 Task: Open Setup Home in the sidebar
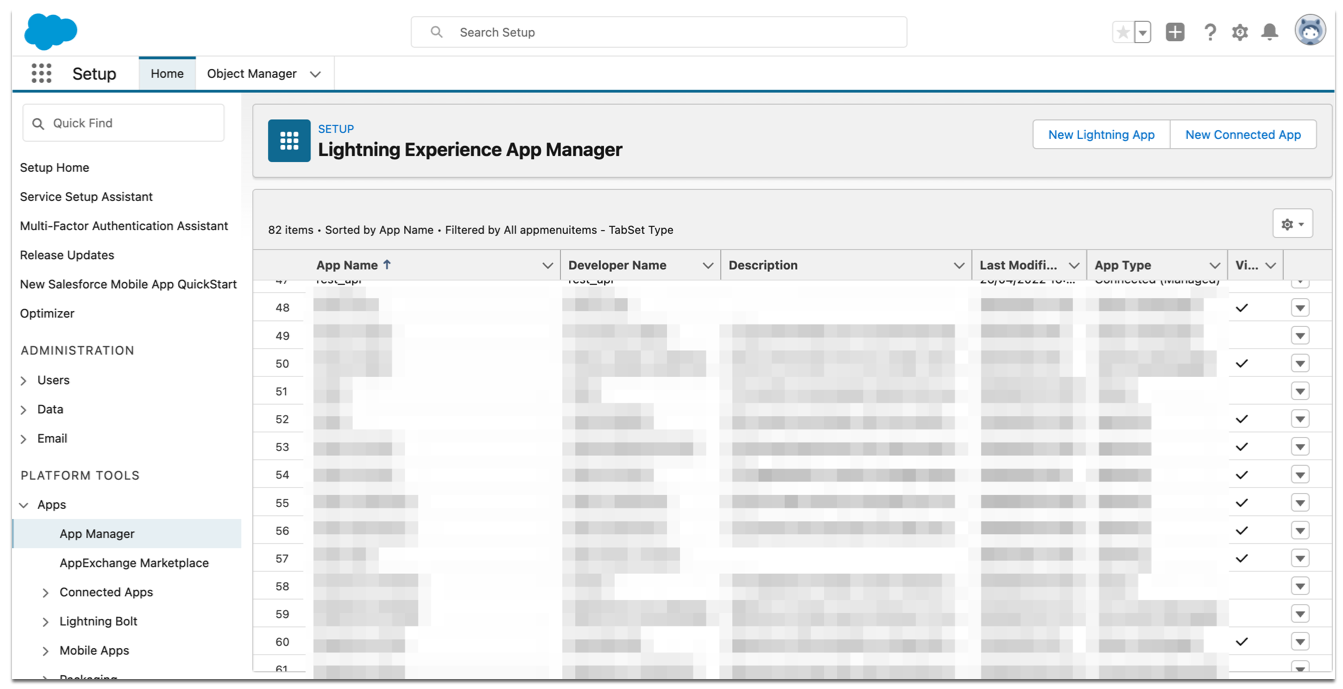[55, 168]
